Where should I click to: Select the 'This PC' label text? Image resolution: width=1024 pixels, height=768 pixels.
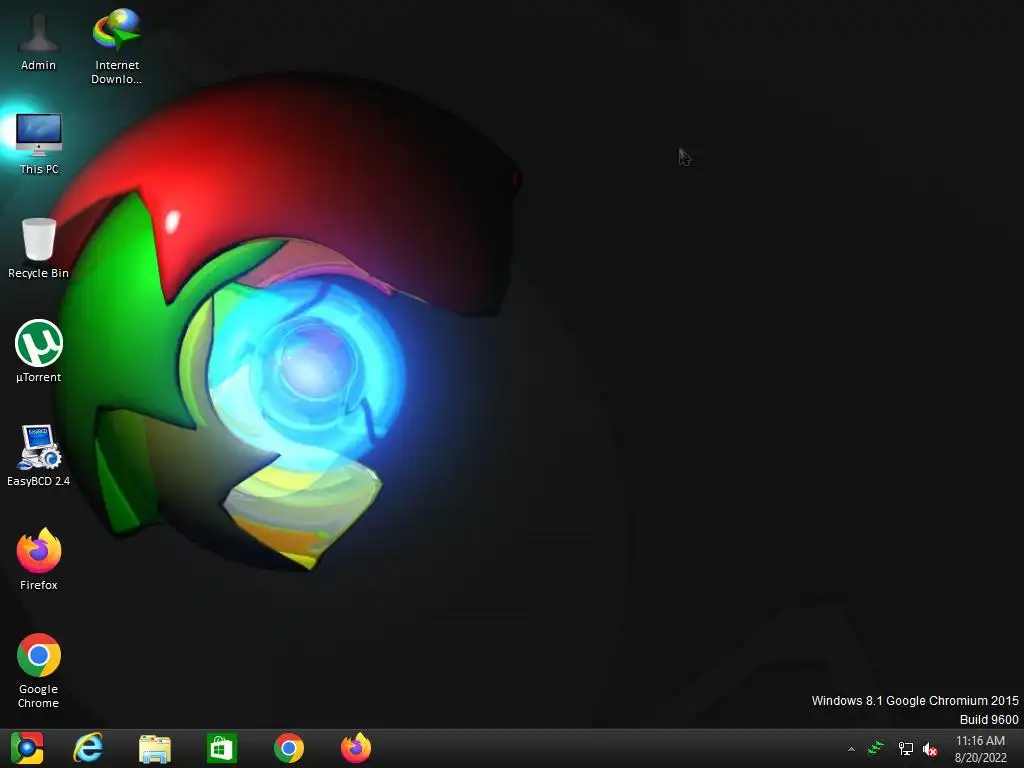coord(39,169)
